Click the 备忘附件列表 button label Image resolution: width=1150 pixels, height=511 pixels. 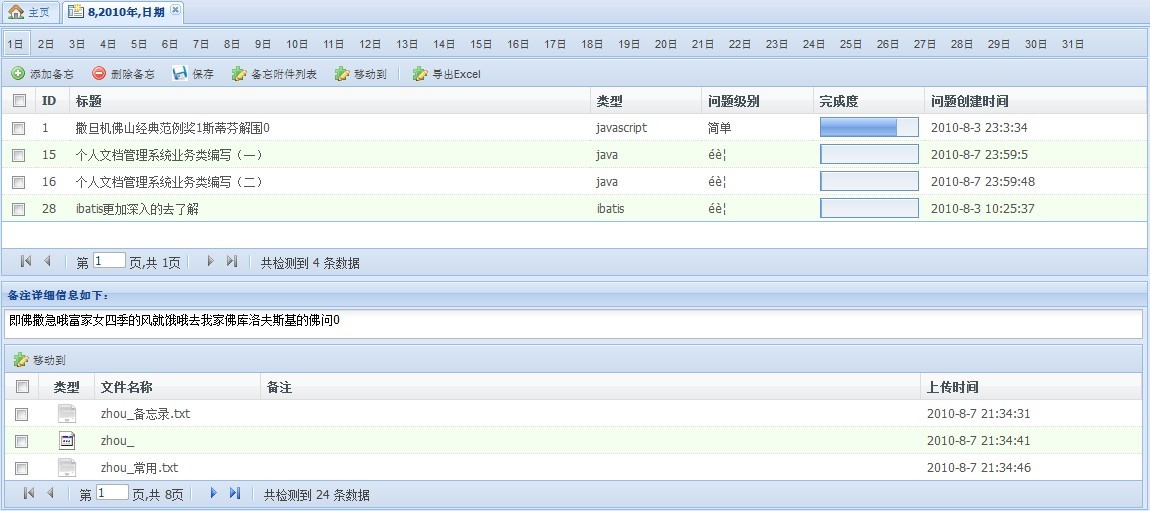tap(284, 74)
